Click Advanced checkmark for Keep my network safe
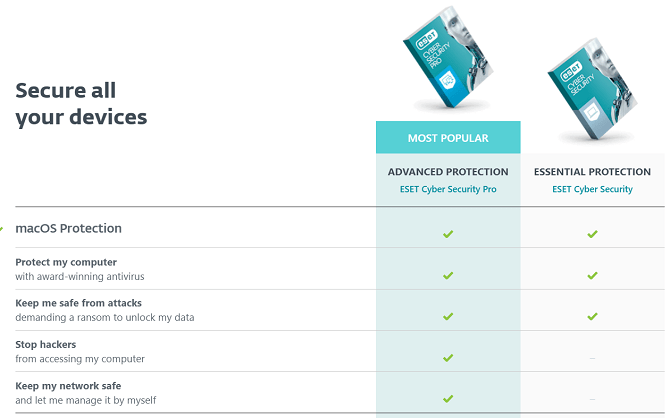The height and width of the screenshot is (418, 670). (448, 398)
